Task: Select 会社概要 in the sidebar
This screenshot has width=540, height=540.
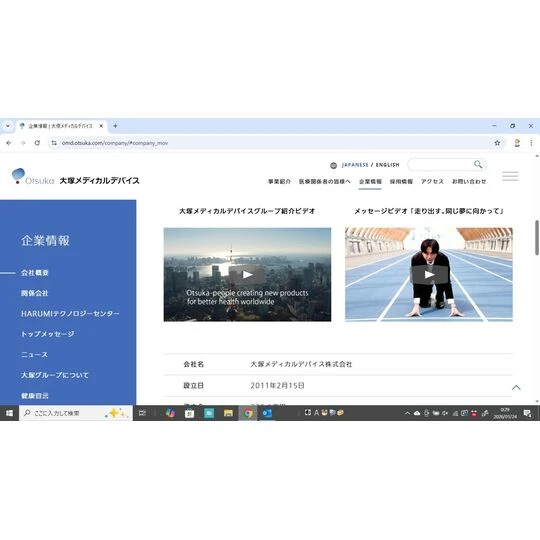Action: [x=35, y=273]
